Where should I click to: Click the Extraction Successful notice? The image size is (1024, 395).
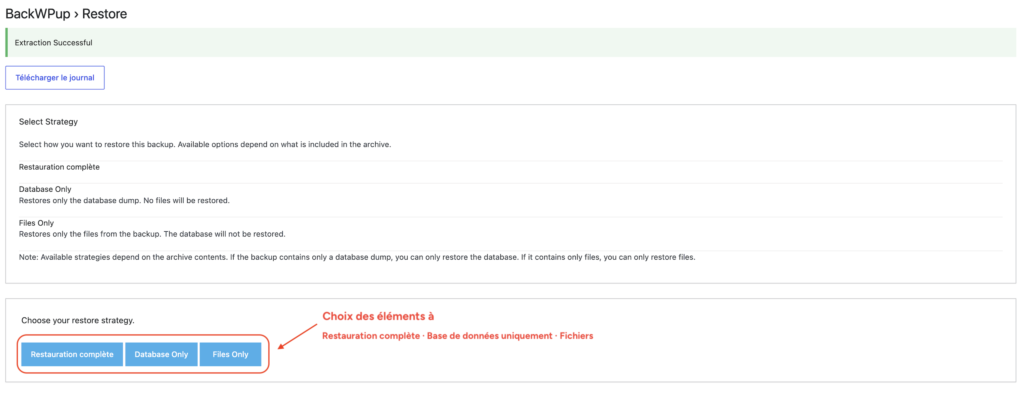pyautogui.click(x=511, y=42)
